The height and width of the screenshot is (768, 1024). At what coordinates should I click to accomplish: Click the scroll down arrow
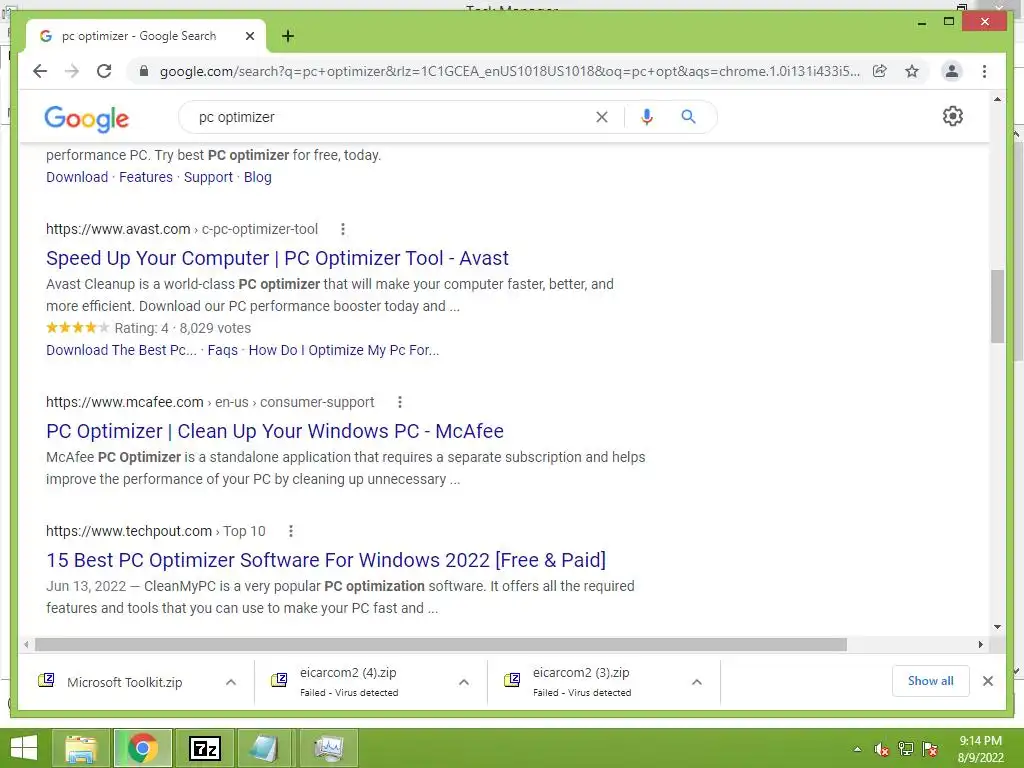pos(997,627)
